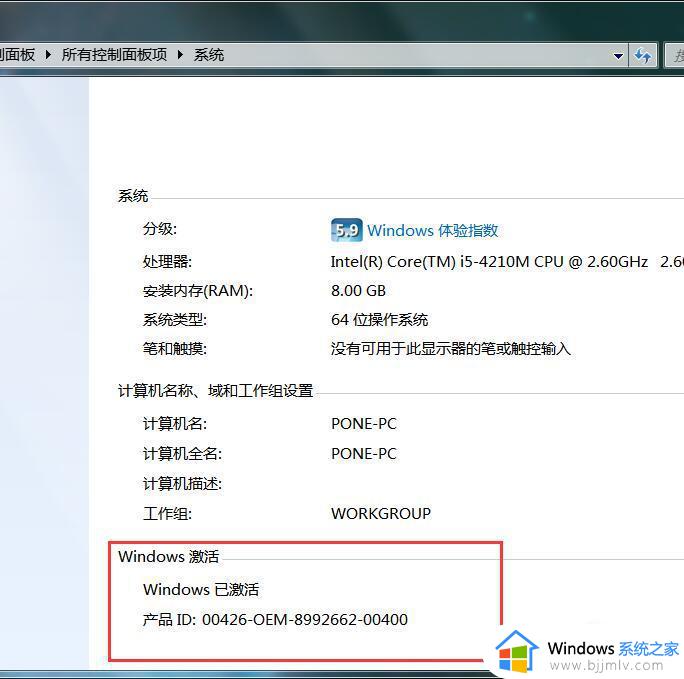Select 所有控制面板项 in the breadcrumb
The image size is (684, 679).
[x=114, y=55]
